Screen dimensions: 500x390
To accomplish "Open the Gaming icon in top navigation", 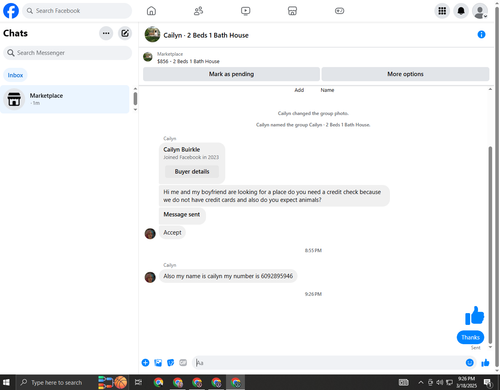I will [339, 11].
